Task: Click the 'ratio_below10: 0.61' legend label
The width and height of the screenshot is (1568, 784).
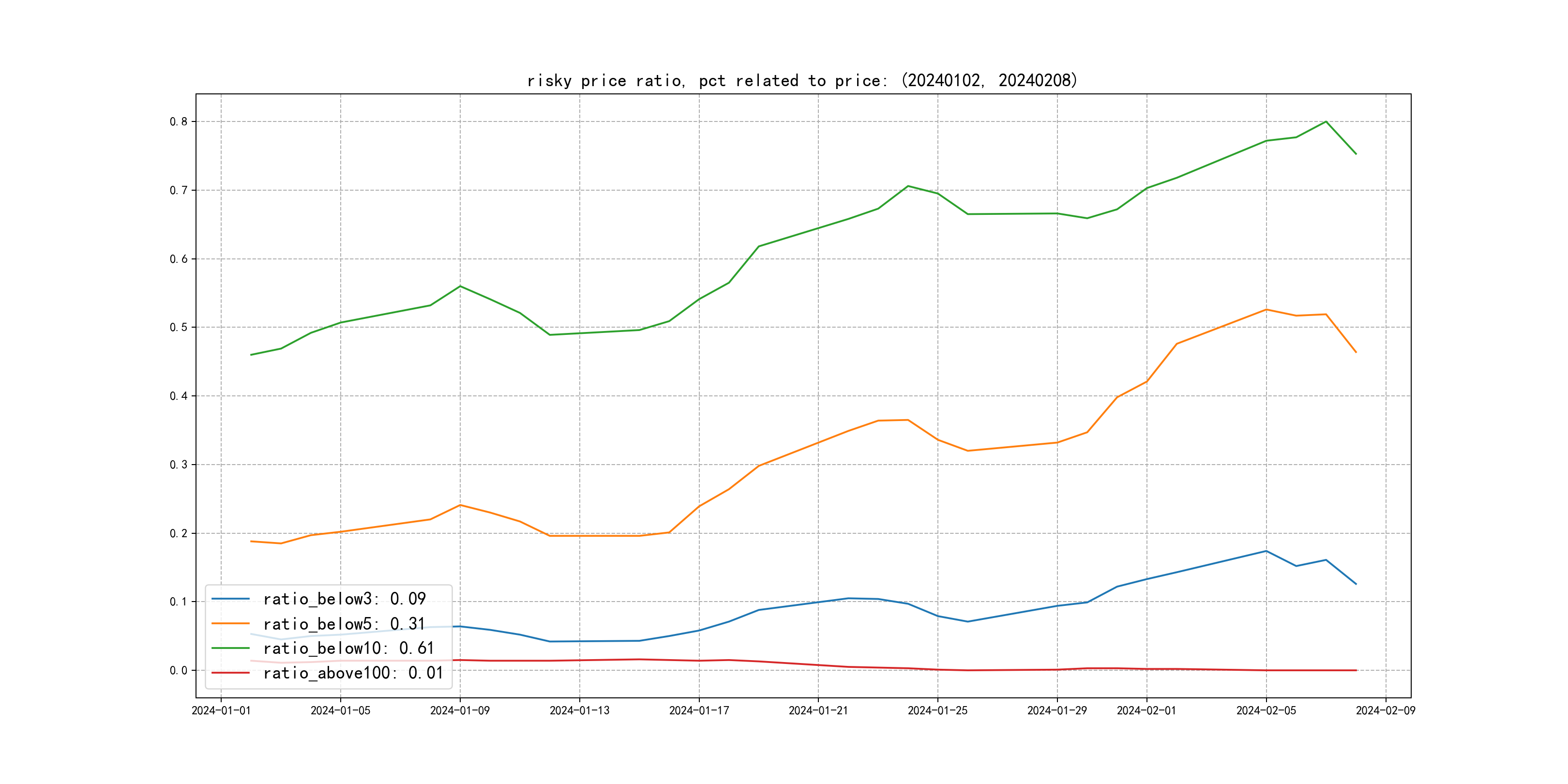Action: coord(349,648)
